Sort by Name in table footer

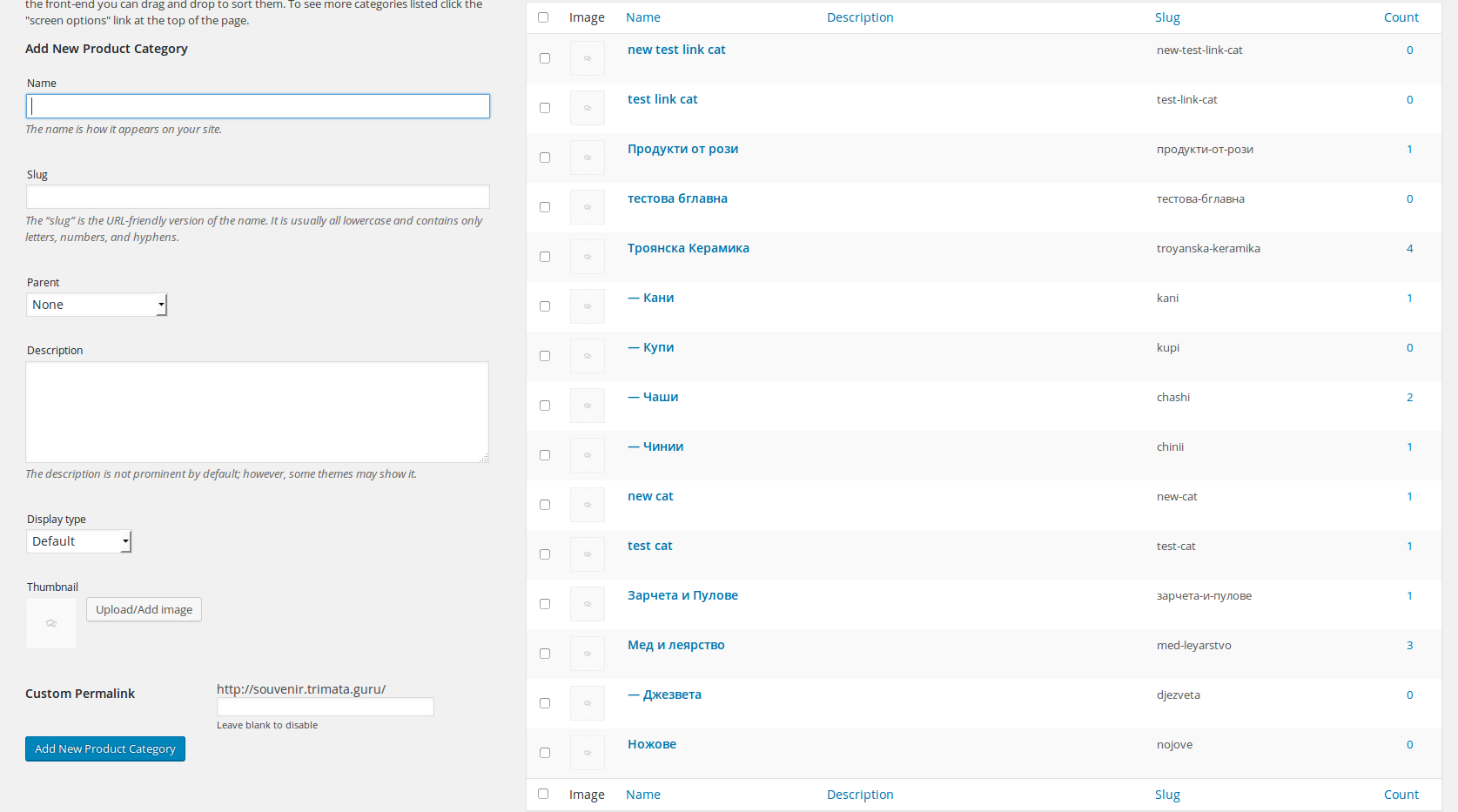pos(643,795)
